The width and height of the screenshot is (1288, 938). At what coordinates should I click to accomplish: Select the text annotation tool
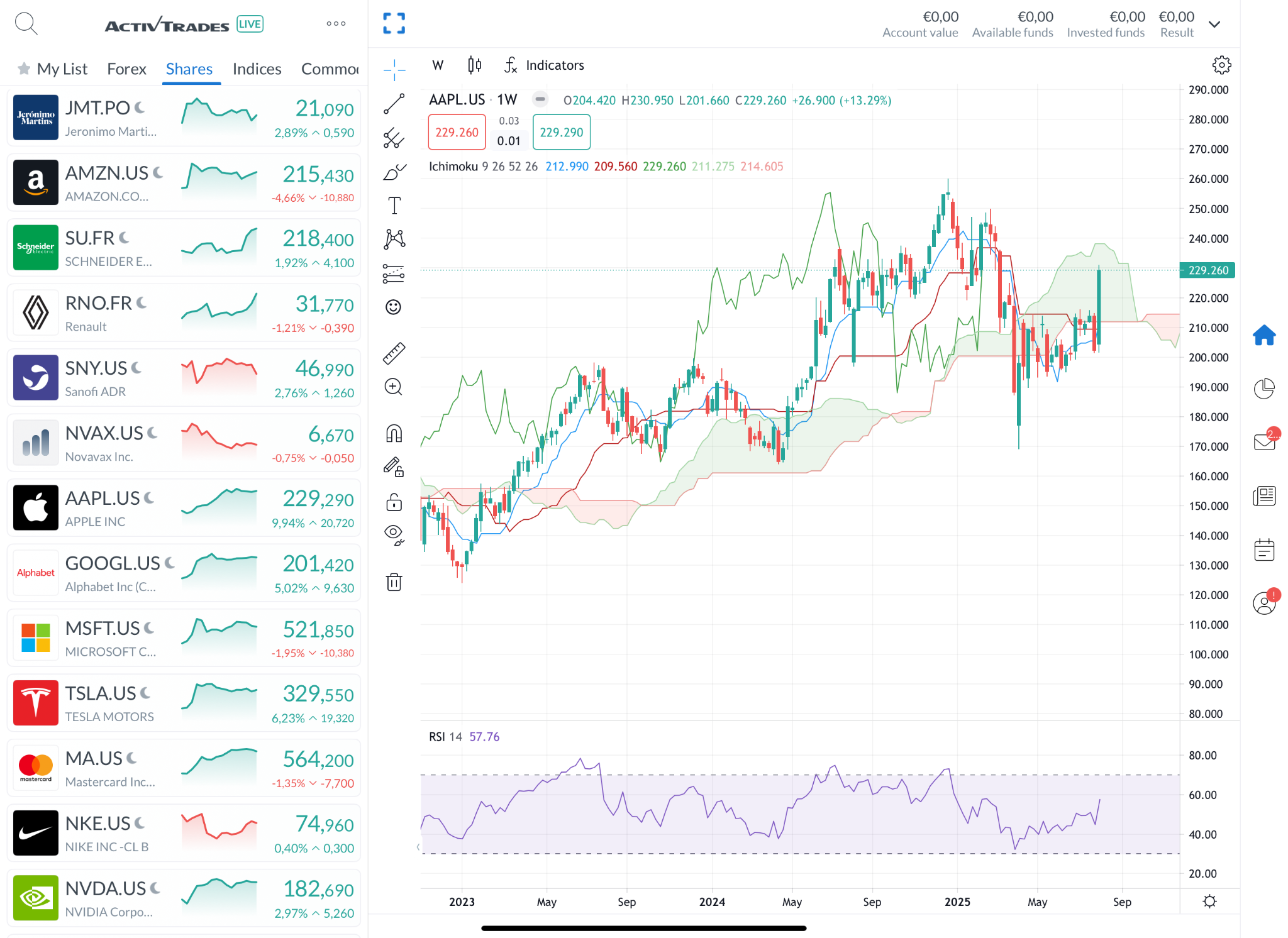(x=394, y=205)
